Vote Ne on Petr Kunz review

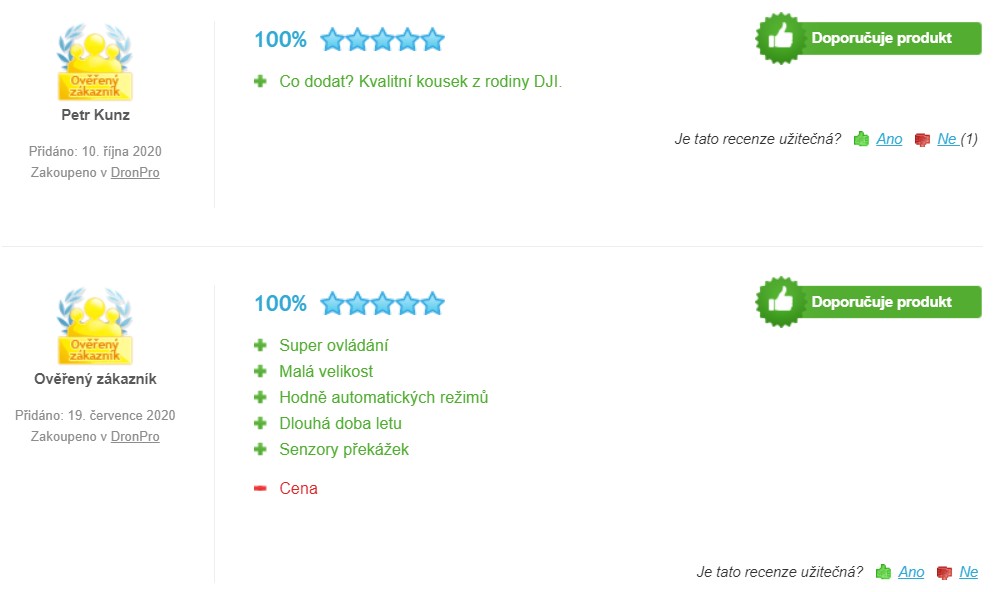947,139
